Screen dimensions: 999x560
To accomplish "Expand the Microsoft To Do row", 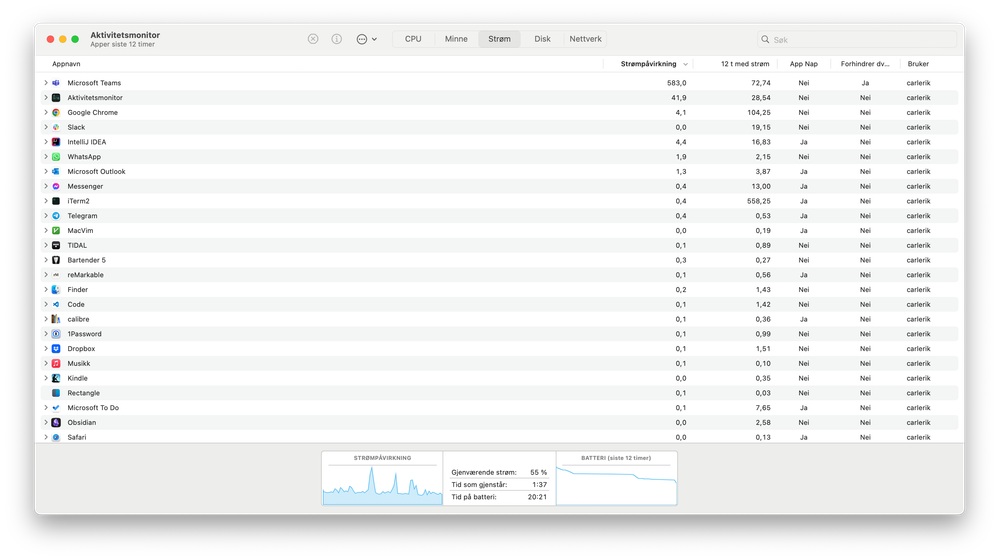I will tap(46, 408).
